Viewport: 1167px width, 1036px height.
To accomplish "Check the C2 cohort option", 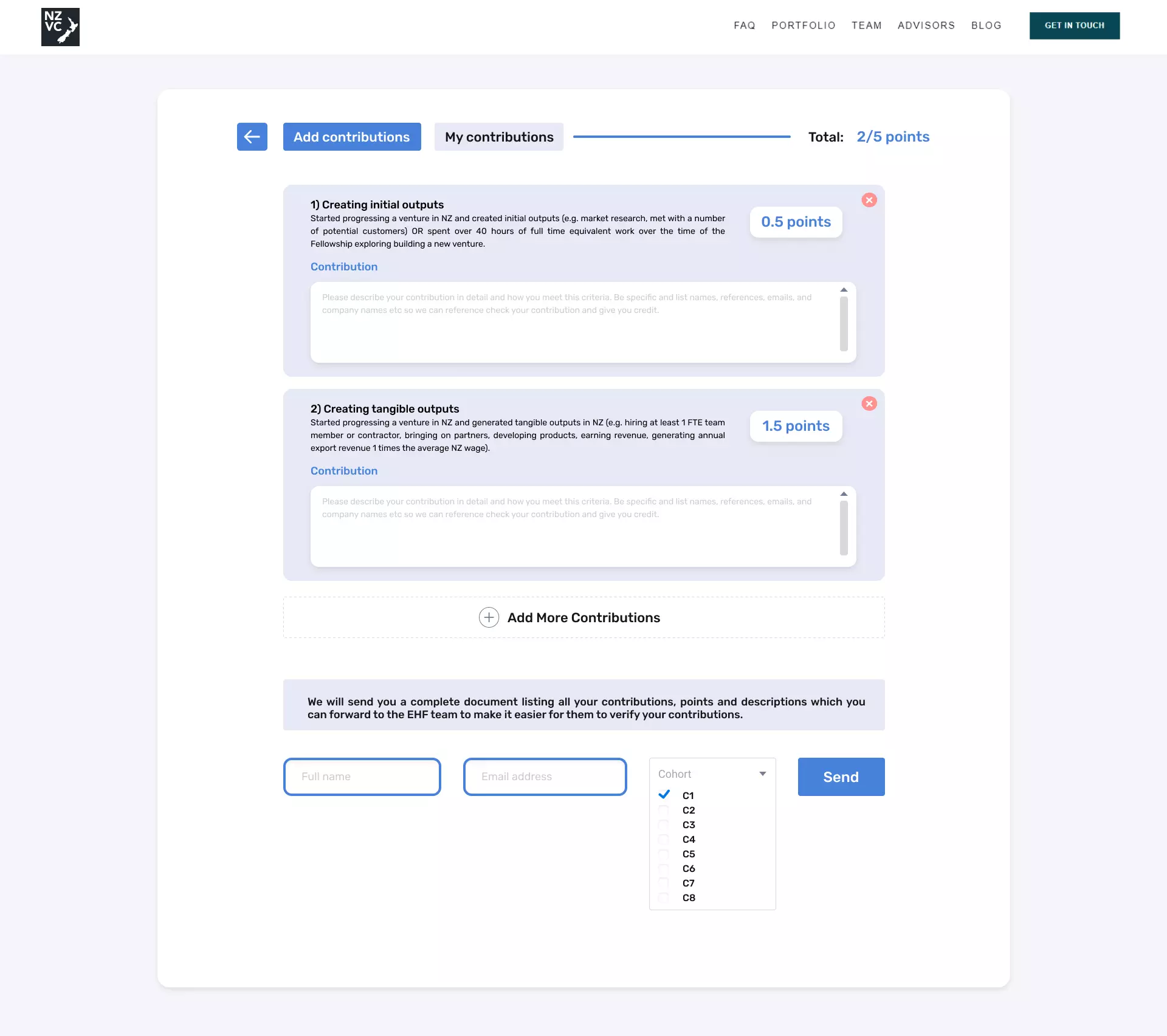I will (664, 810).
